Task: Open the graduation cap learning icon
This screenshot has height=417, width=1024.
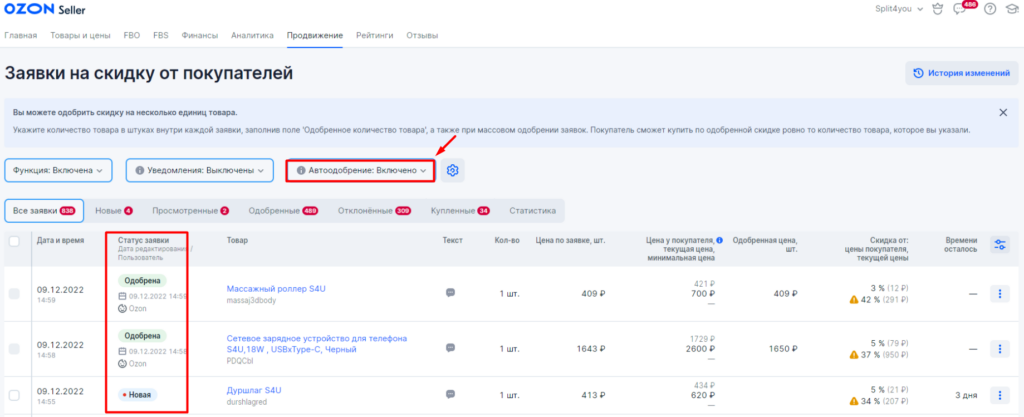Action: tap(1011, 9)
